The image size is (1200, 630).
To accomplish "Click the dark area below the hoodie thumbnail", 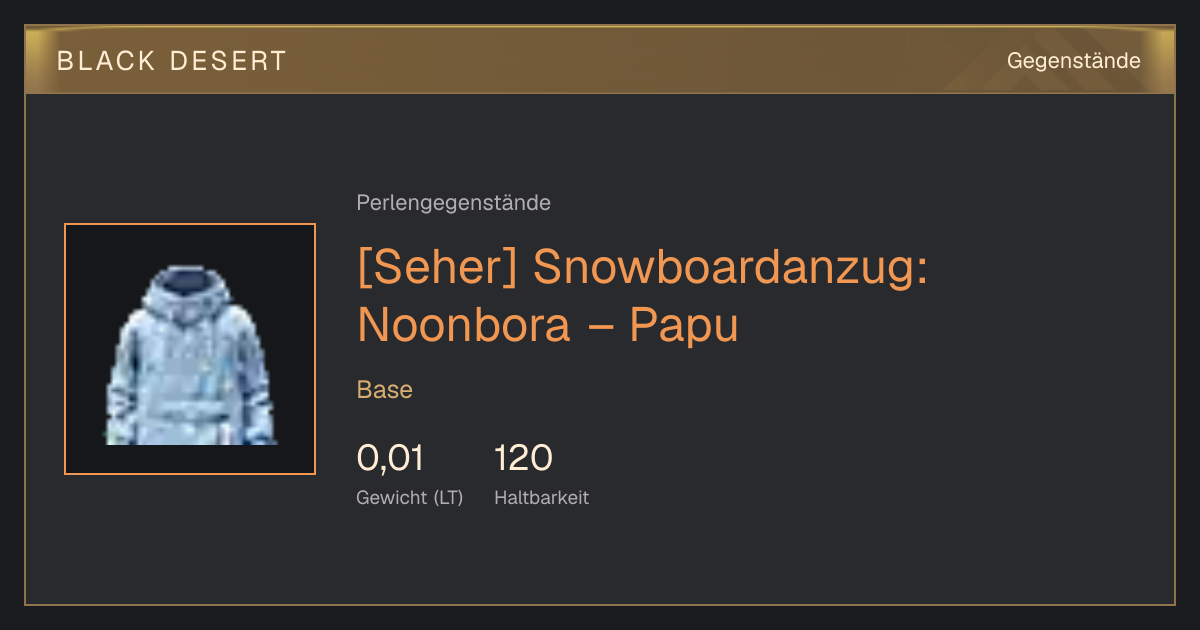I will [x=190, y=540].
